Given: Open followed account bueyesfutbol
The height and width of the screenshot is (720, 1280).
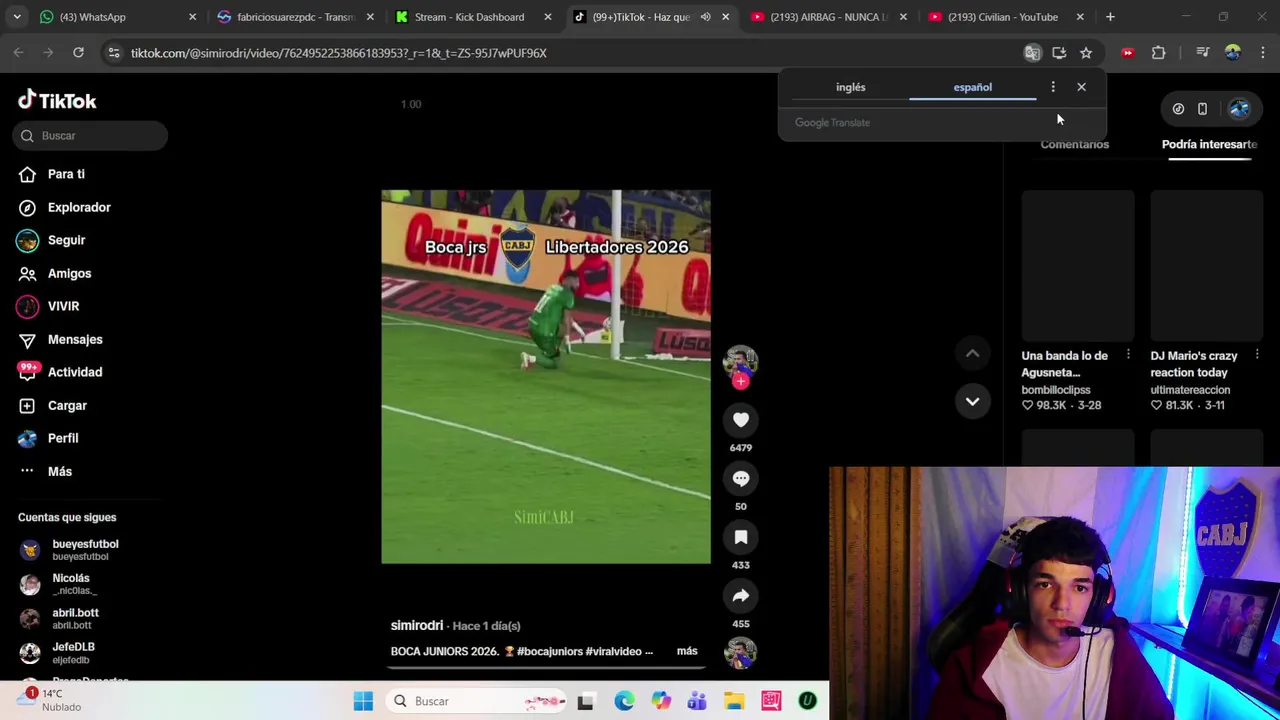Looking at the screenshot, I should 85,550.
